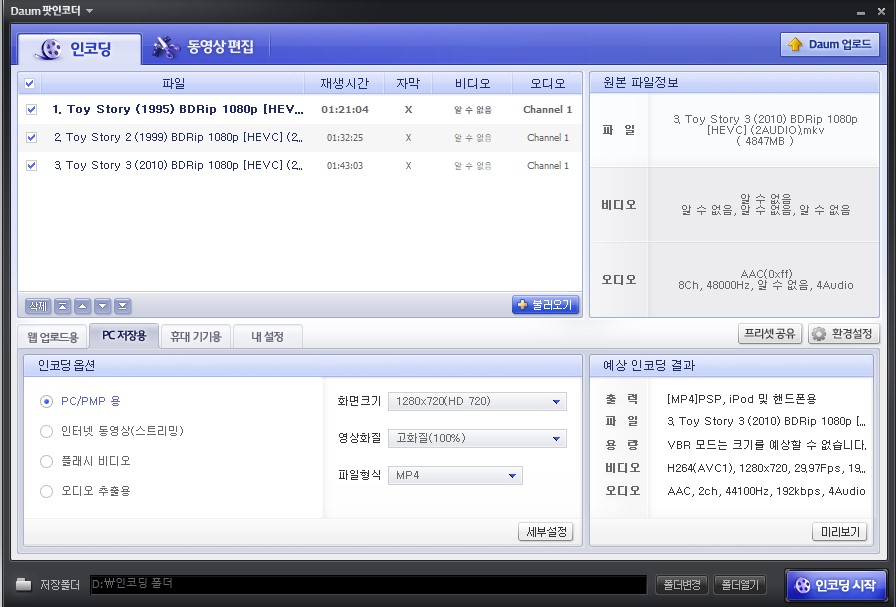
Task: Move selected file to bottom of list
Action: 122,306
